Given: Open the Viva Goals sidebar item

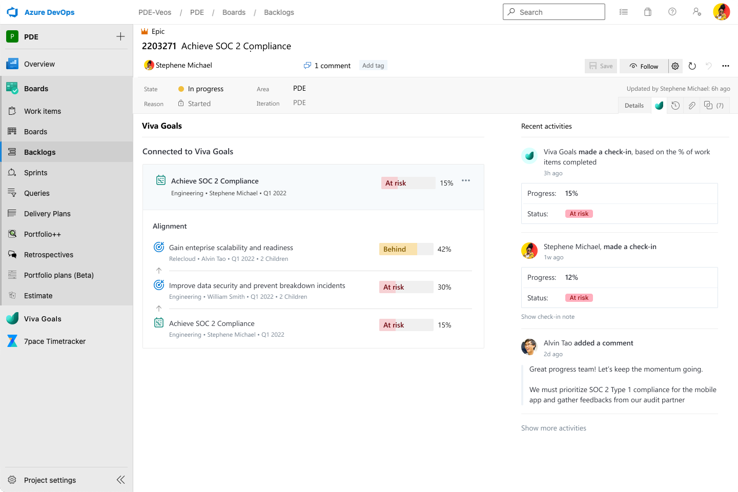Looking at the screenshot, I should [x=42, y=319].
